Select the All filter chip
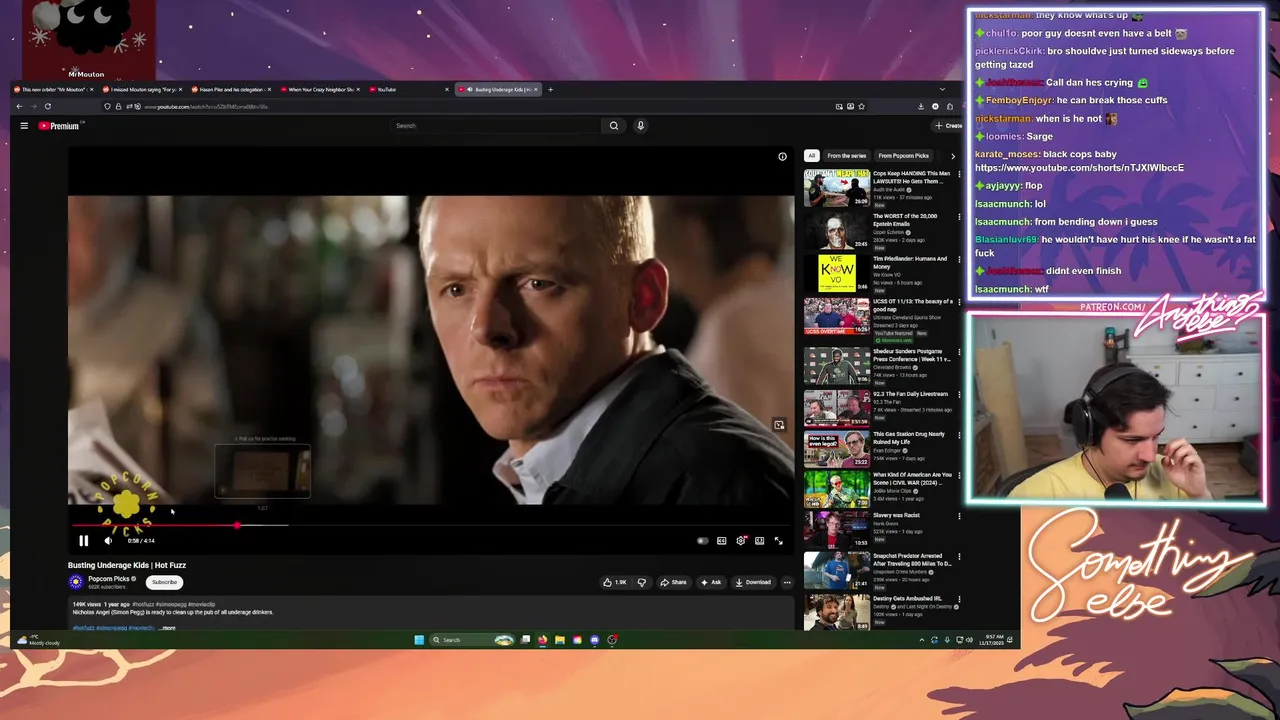1280x720 pixels. tap(811, 156)
